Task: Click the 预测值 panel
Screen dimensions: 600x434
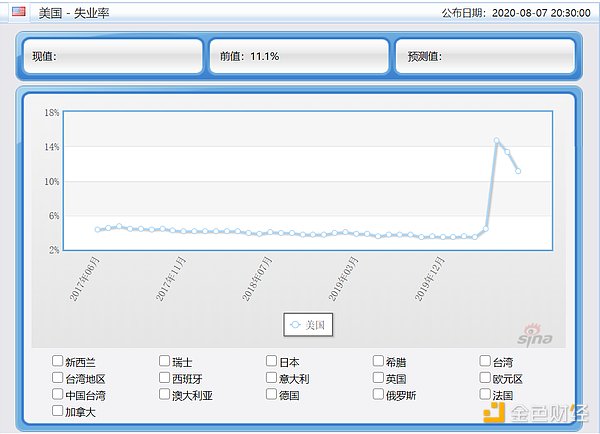Action: (x=484, y=56)
